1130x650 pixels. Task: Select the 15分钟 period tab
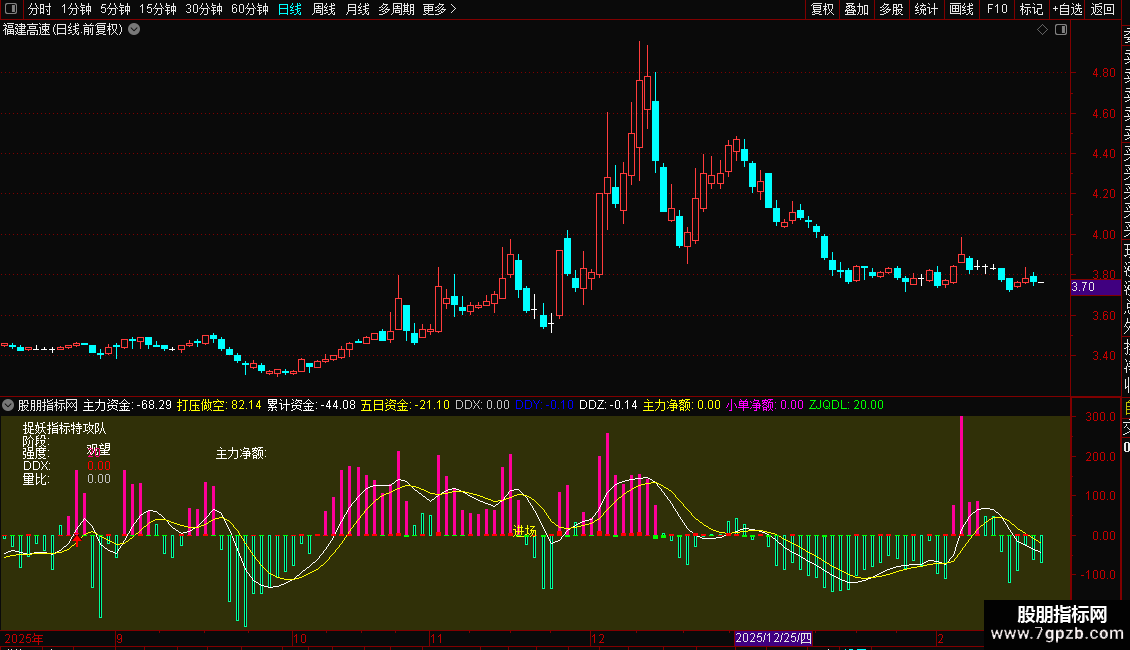158,9
